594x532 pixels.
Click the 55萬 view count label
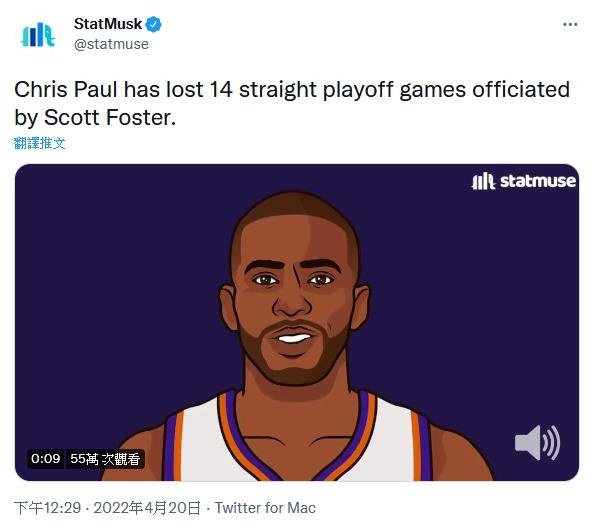(x=105, y=459)
